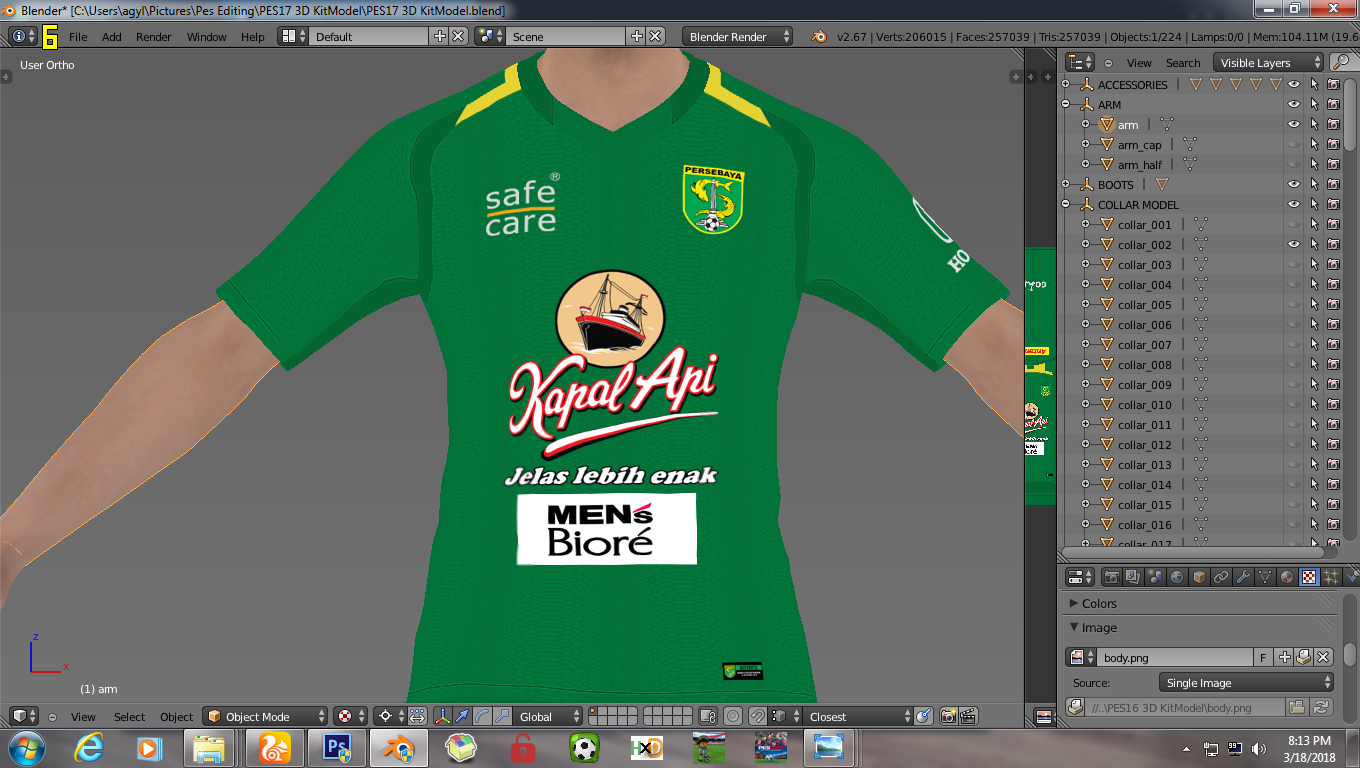This screenshot has height=768, width=1360.
Task: Open the Window menu
Action: point(207,36)
